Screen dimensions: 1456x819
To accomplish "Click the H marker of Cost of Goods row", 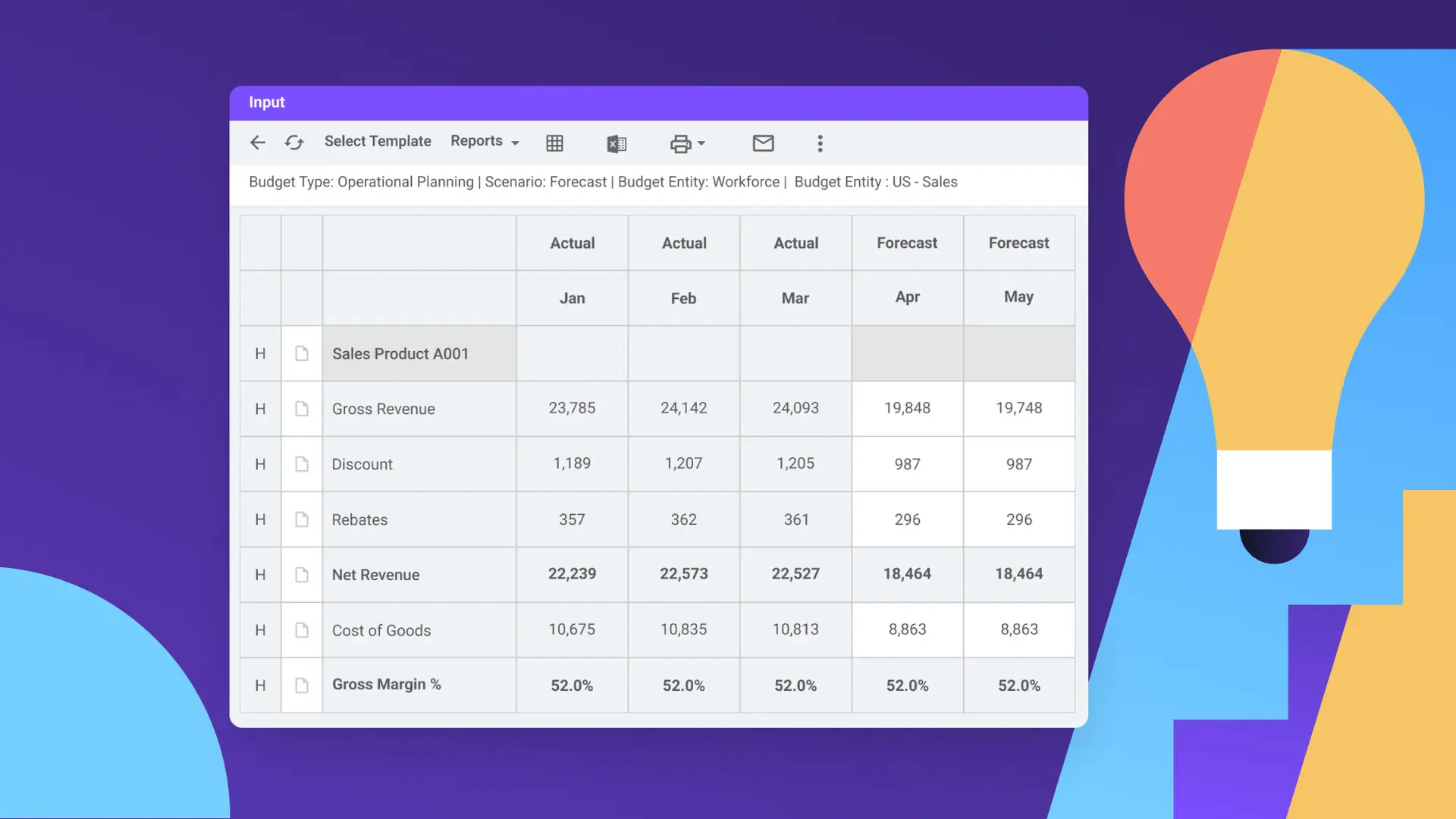I will 260,630.
